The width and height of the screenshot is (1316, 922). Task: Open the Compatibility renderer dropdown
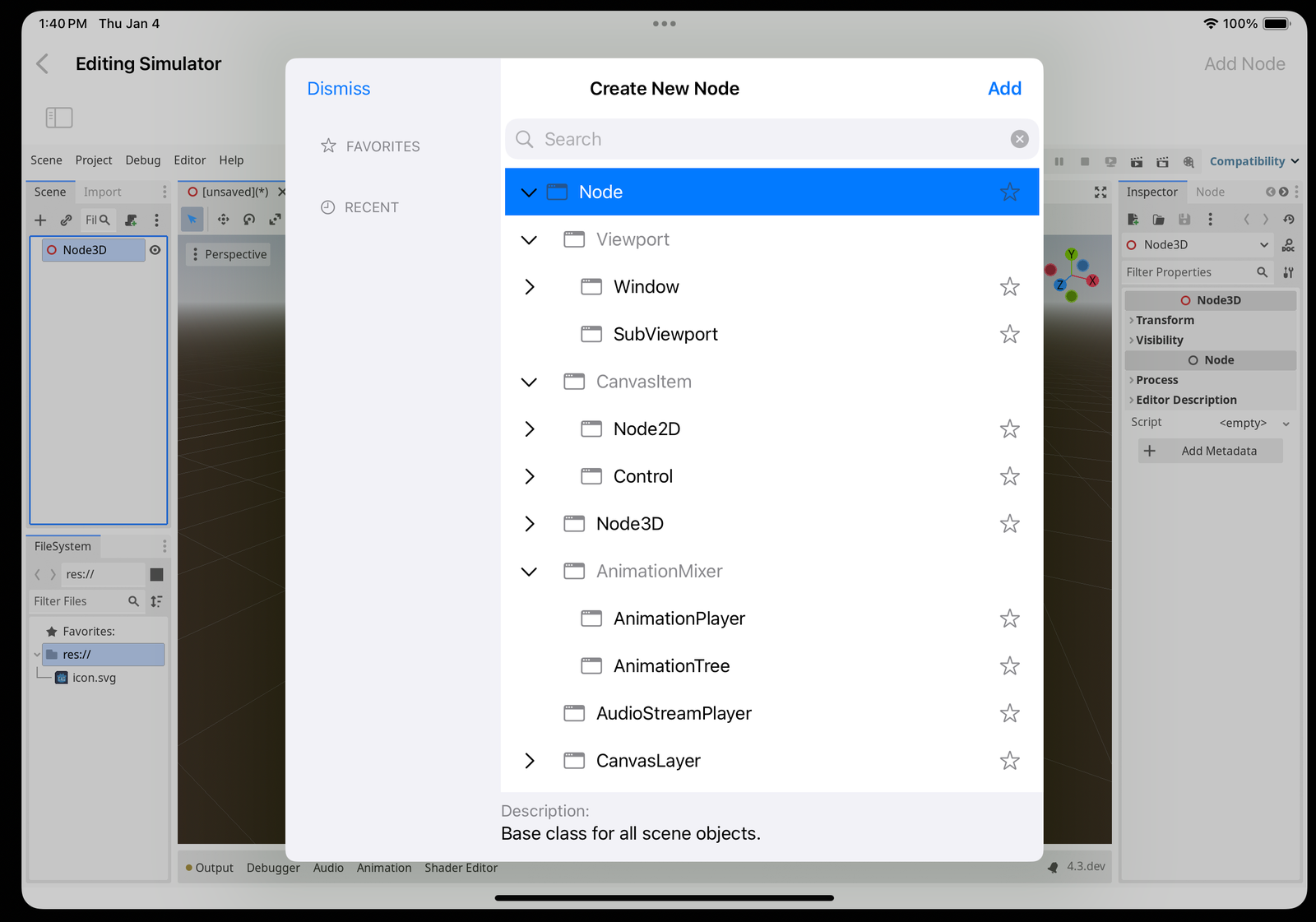1253,162
